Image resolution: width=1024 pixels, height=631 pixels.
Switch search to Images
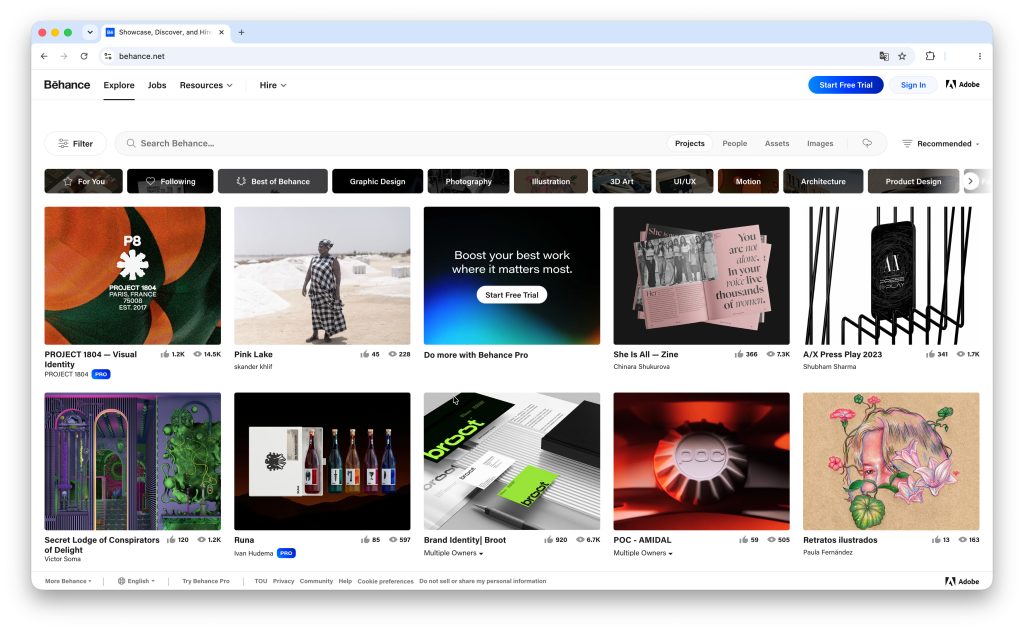[x=820, y=143]
